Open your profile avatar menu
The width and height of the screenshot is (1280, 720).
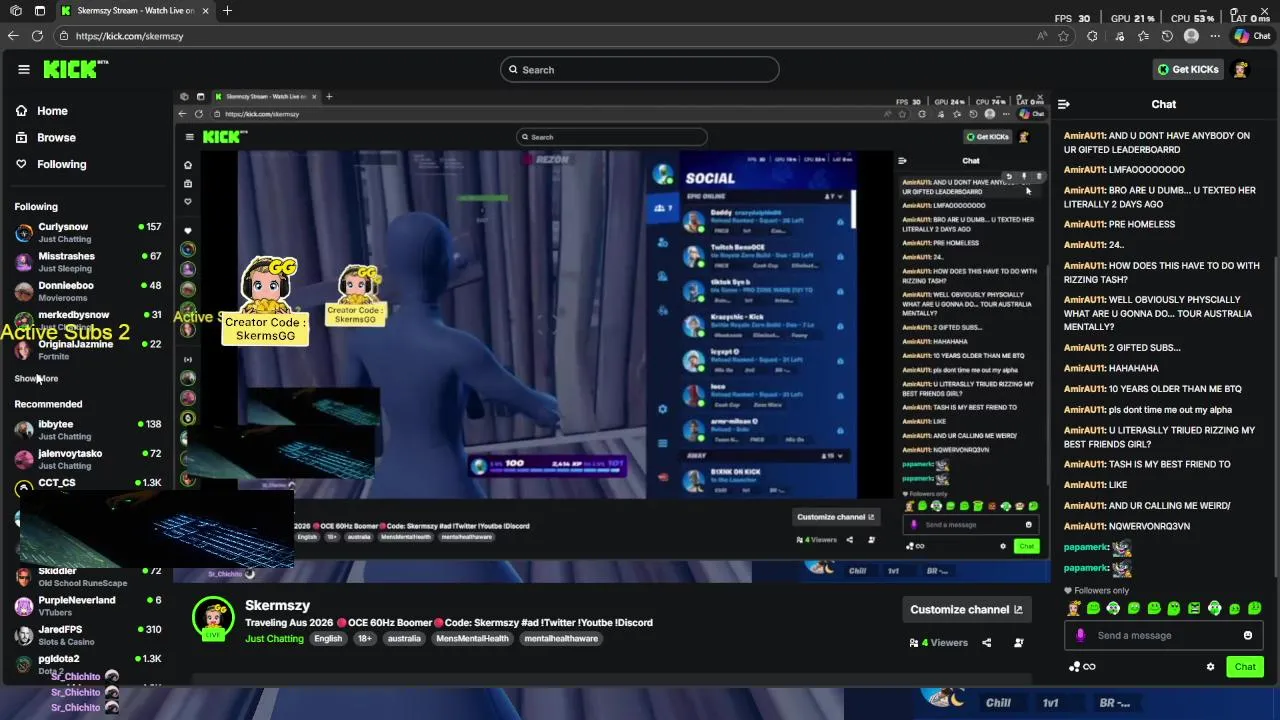(x=1241, y=69)
